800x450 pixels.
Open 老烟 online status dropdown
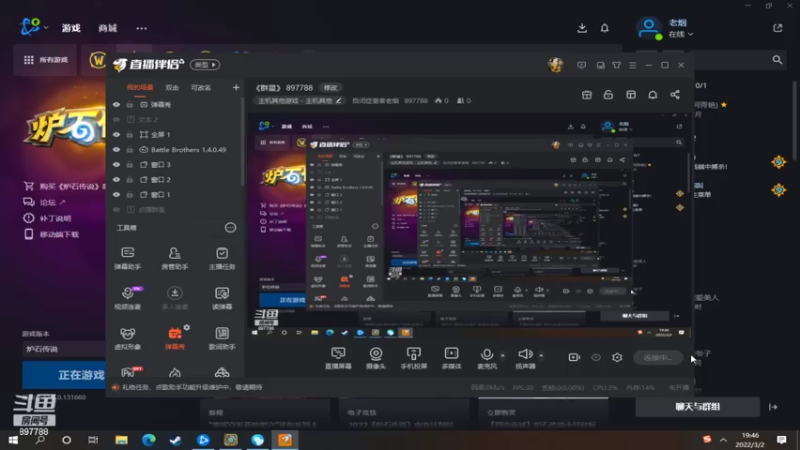(681, 34)
